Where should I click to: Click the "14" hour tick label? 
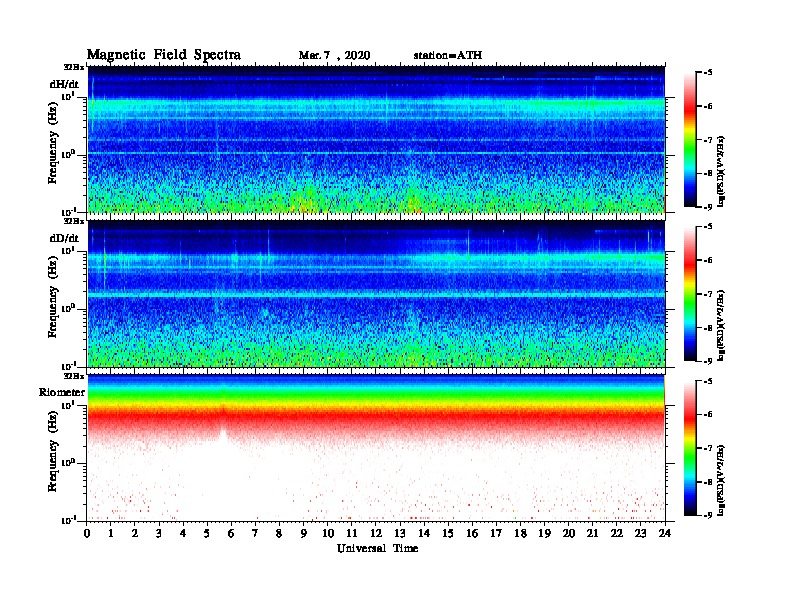pos(424,534)
